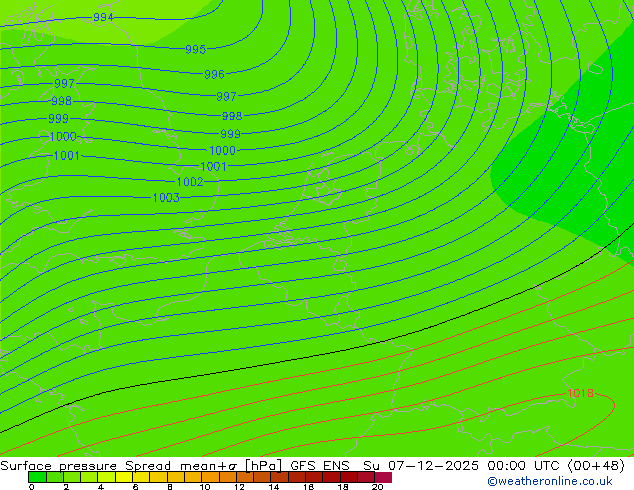
Task: Click the 994 isobar label
Action: [103, 17]
